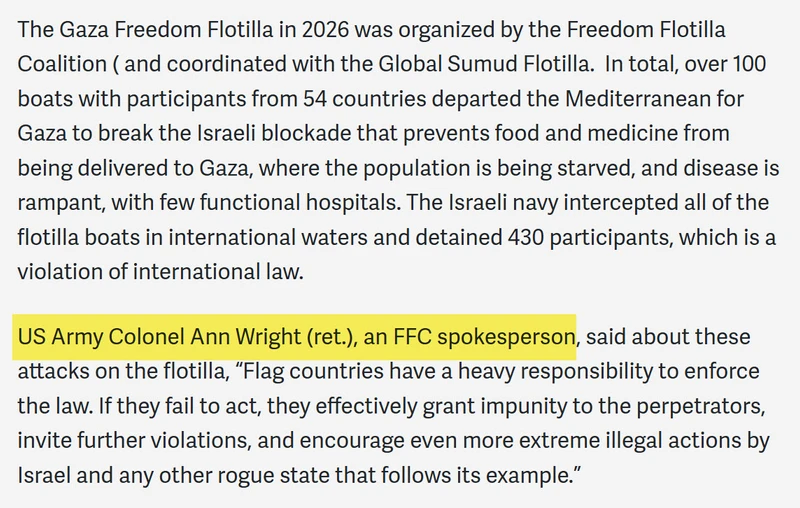Click the yellow highlighted Ann Wright text
Screen dimensions: 800x508
(294, 337)
